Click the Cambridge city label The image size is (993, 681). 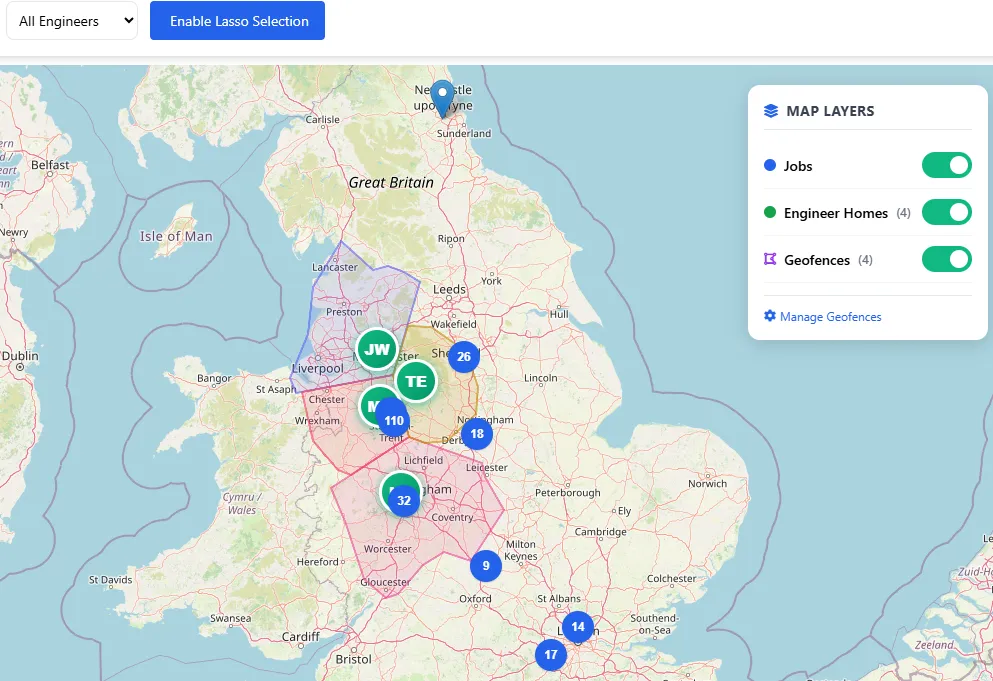(600, 532)
